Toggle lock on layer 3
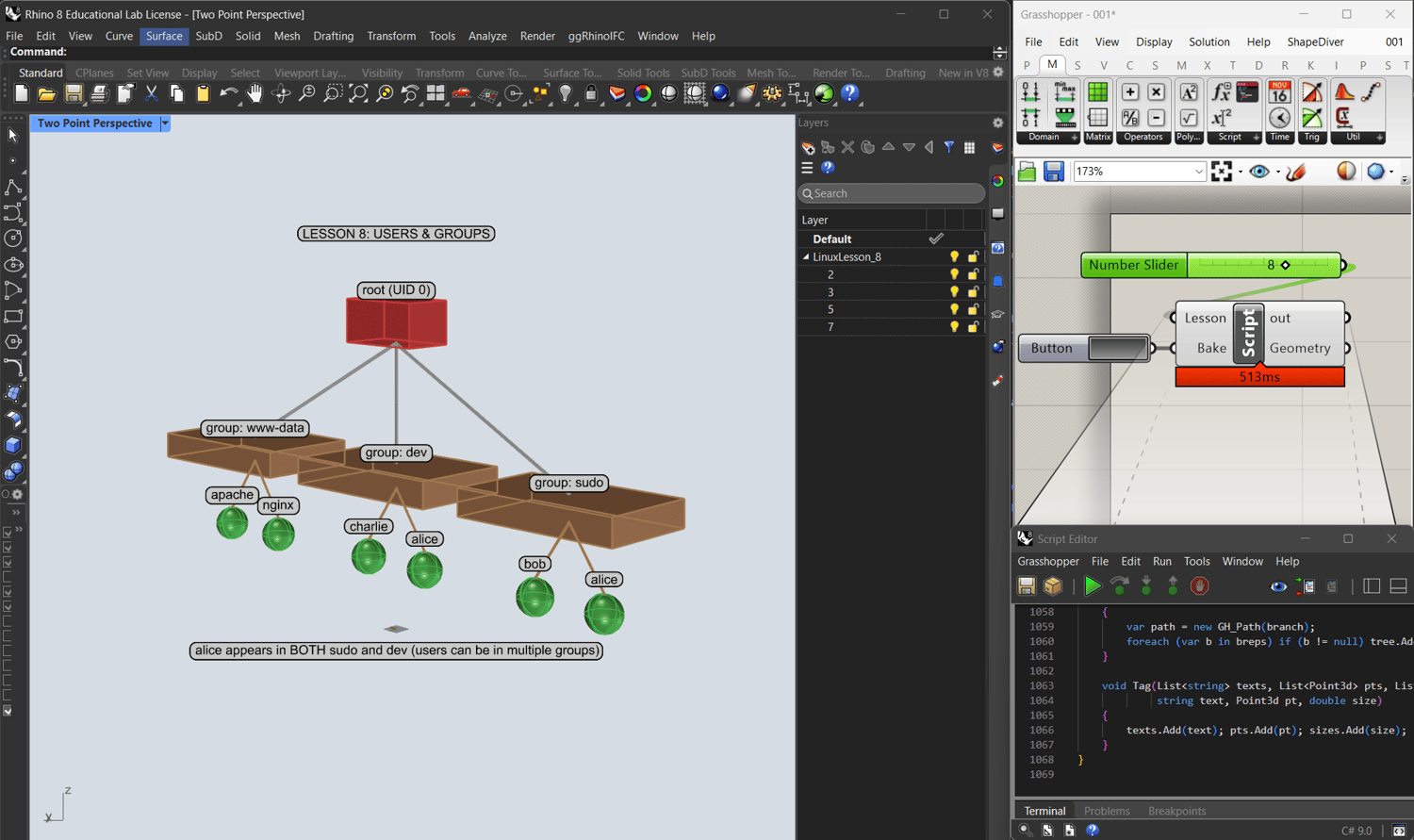 [x=973, y=292]
